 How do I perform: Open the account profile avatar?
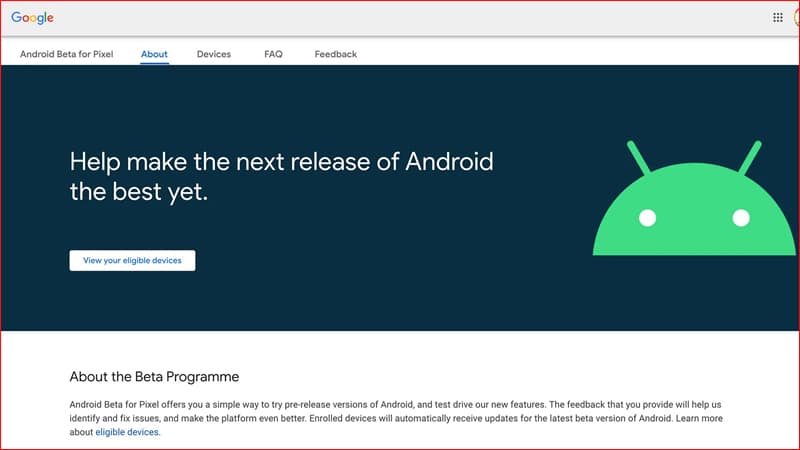click(x=796, y=18)
